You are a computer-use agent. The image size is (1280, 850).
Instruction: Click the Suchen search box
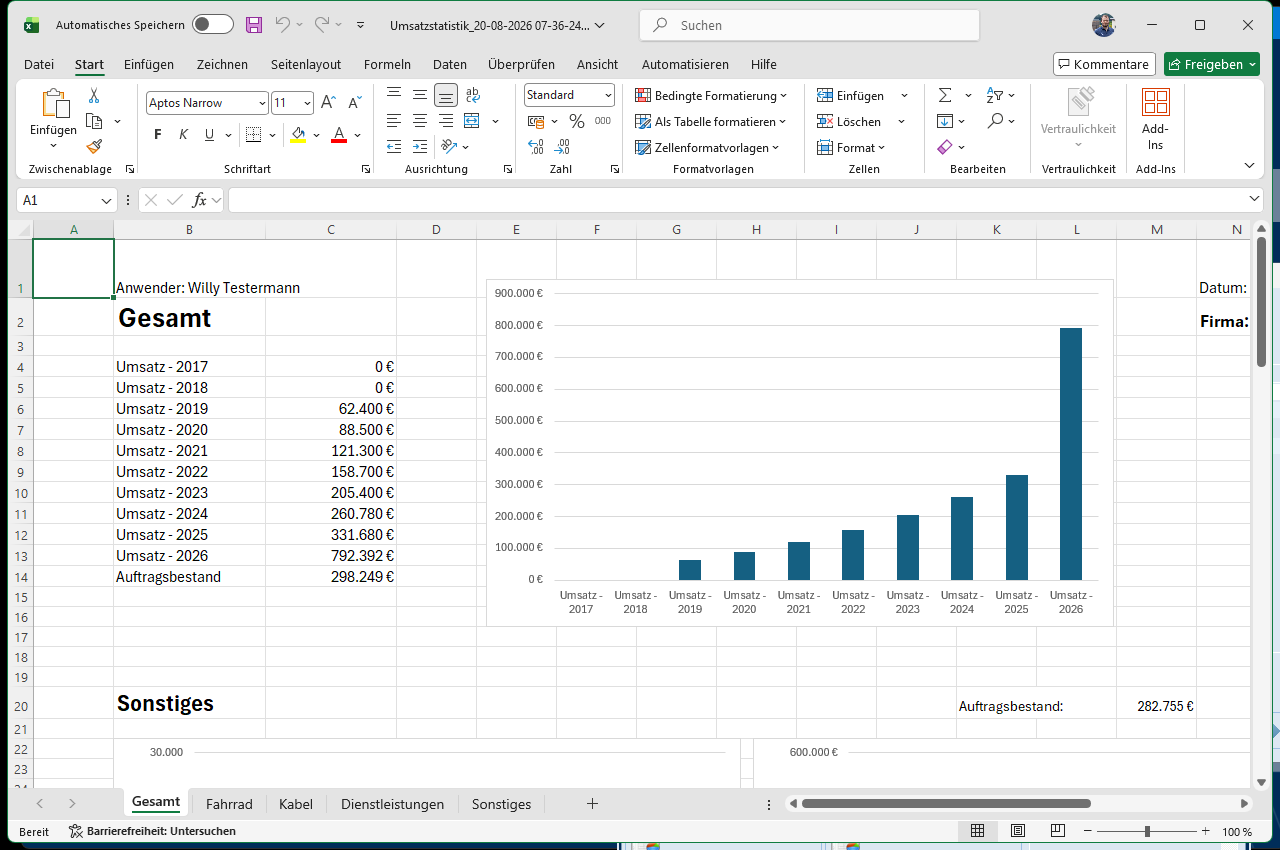810,25
